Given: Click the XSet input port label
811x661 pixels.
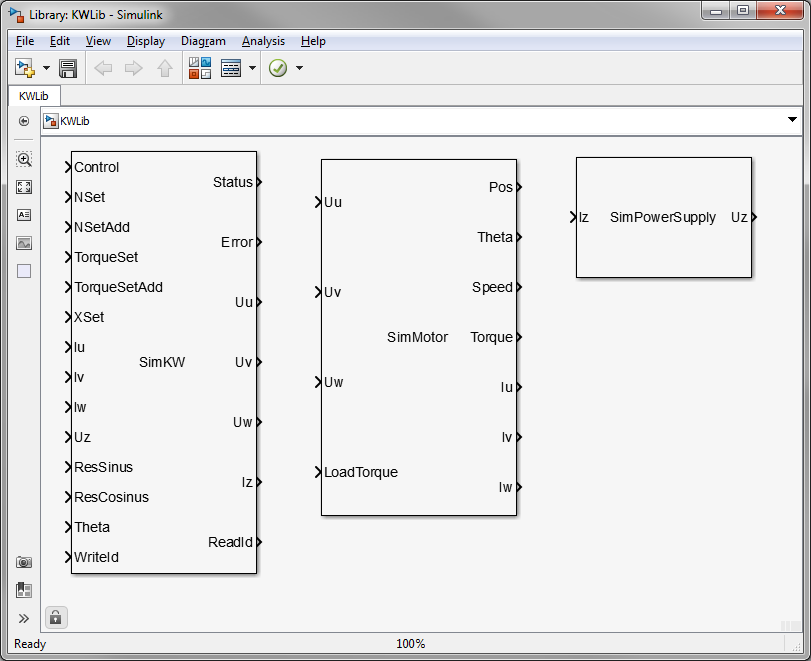Looking at the screenshot, I should pyautogui.click(x=89, y=317).
